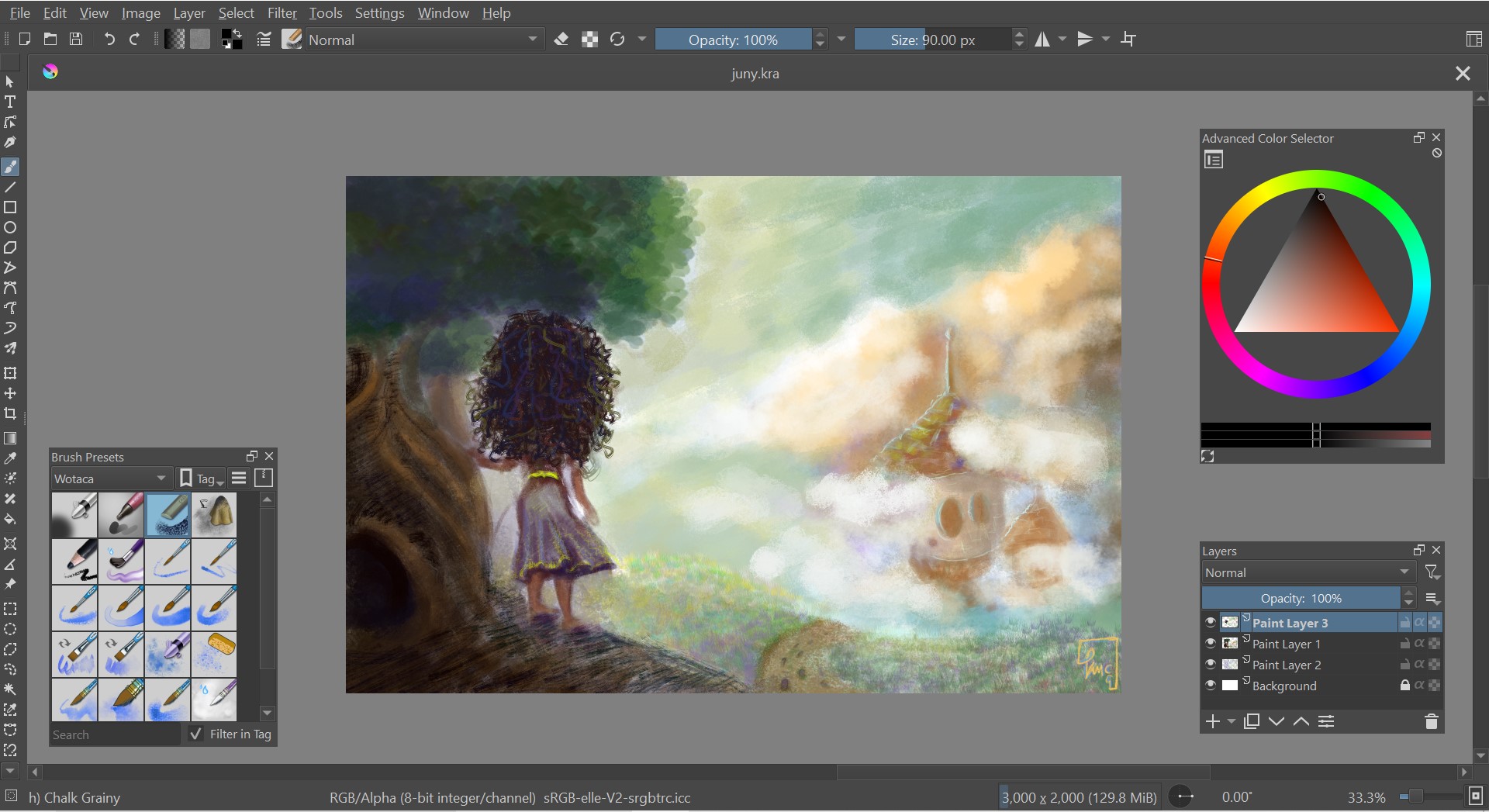Expand the add layer type dropdown arrow
The height and width of the screenshot is (812, 1489).
point(1232,721)
